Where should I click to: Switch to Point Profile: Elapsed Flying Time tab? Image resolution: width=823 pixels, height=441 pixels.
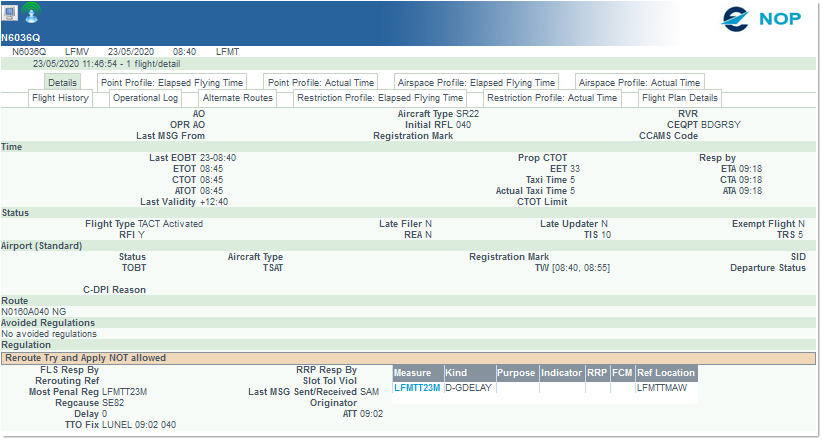pos(172,82)
